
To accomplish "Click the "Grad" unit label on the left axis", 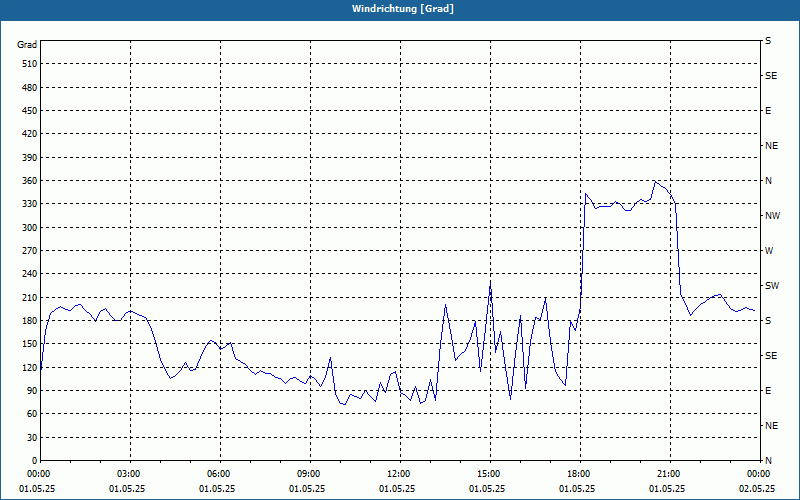I will tap(27, 45).
